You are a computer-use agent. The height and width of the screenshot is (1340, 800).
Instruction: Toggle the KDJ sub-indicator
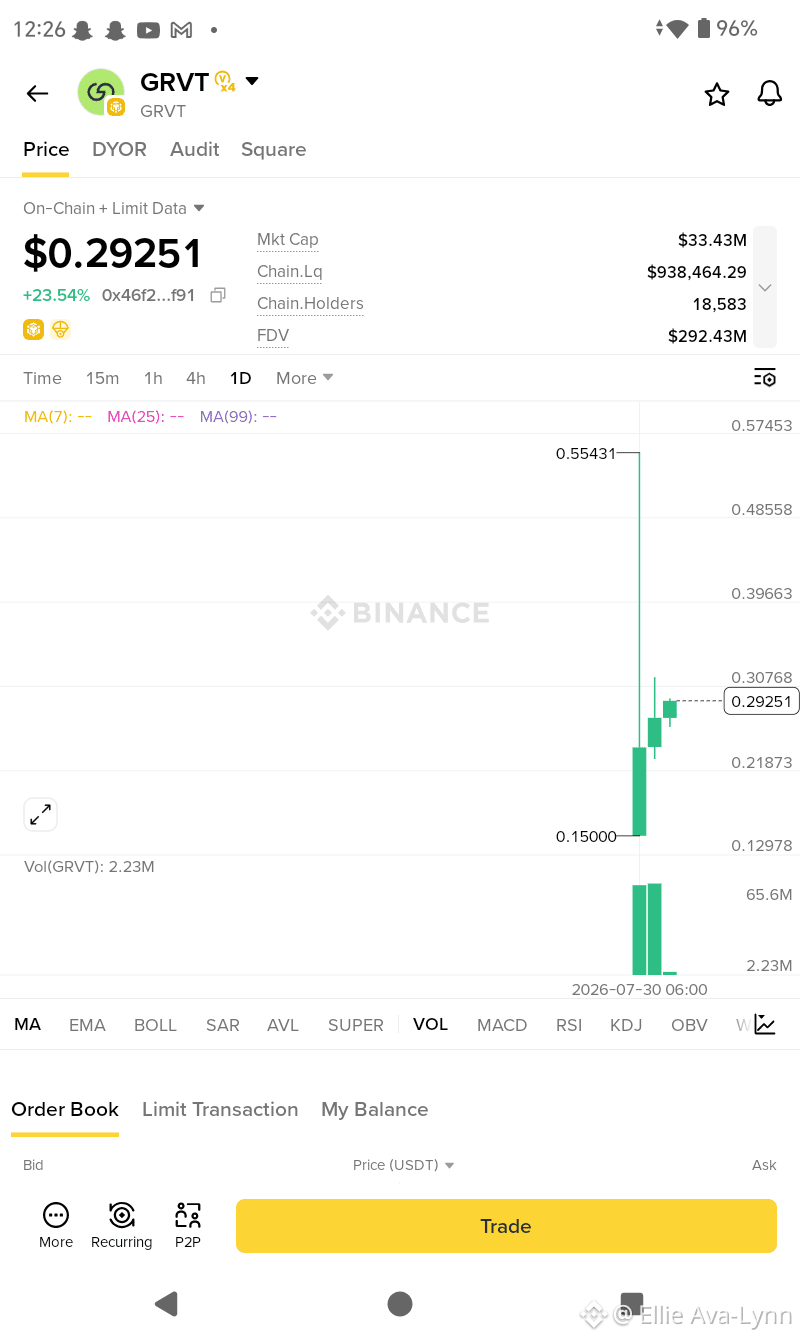coord(626,1025)
